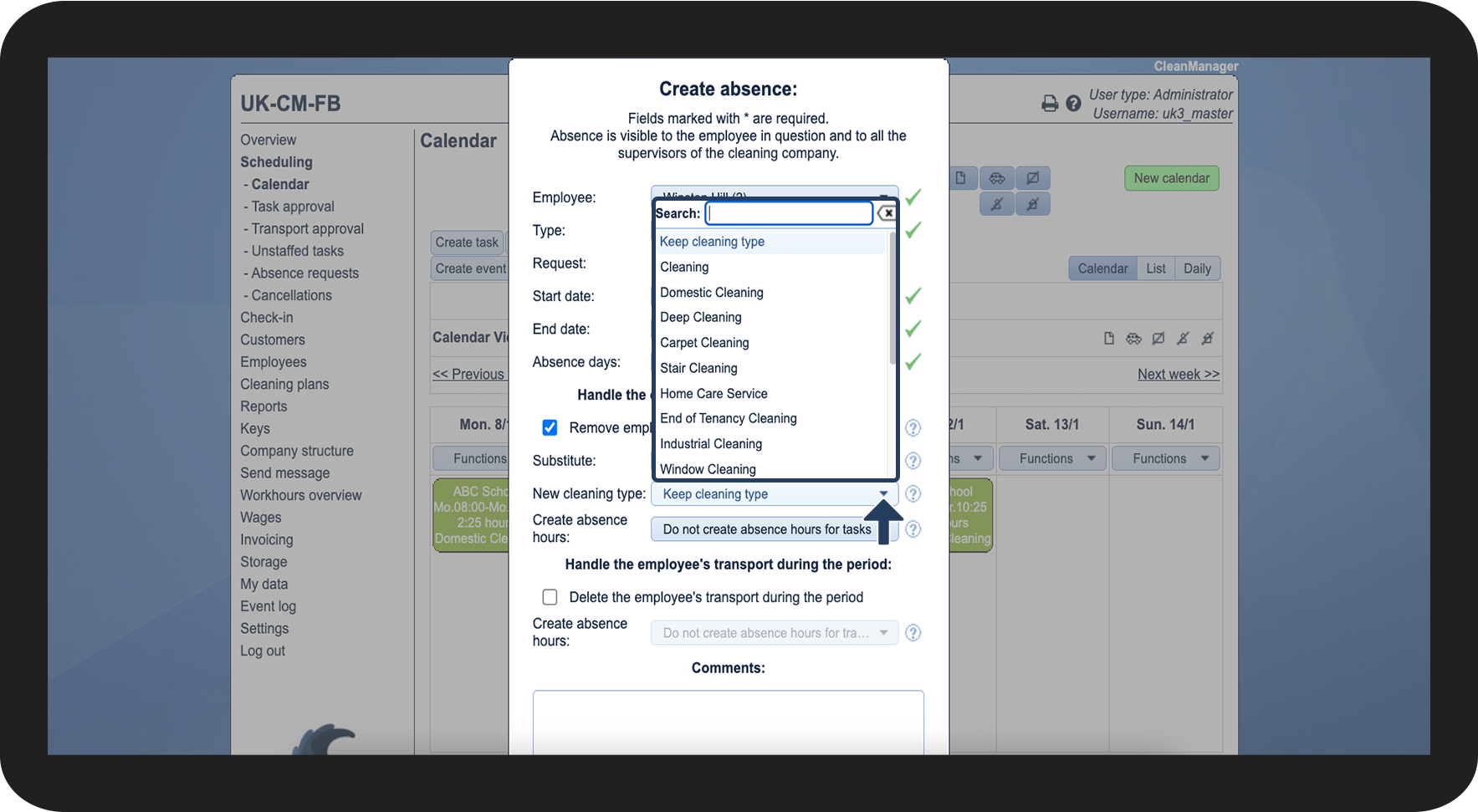Screen dimensions: 1478x812
Task: Pick 'Carpet Cleaning' option
Action: point(770,343)
